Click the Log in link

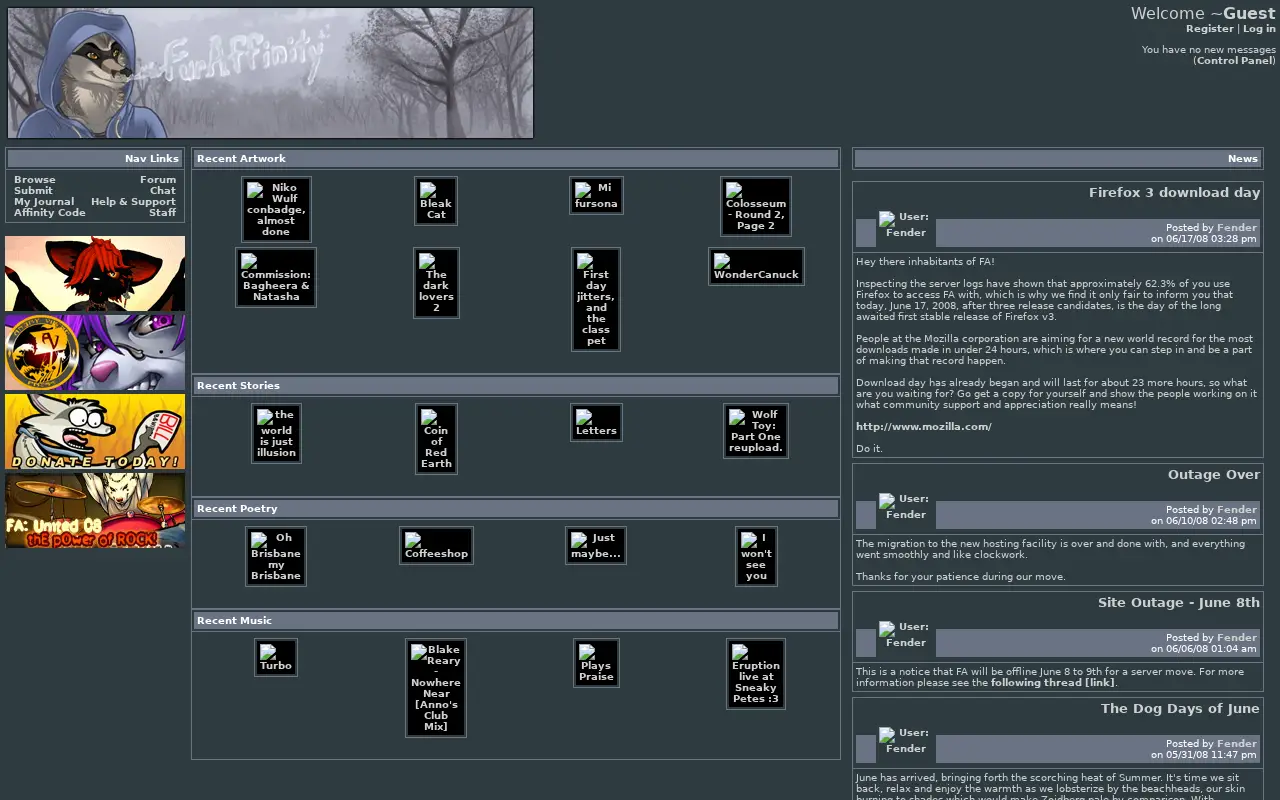tap(1259, 29)
